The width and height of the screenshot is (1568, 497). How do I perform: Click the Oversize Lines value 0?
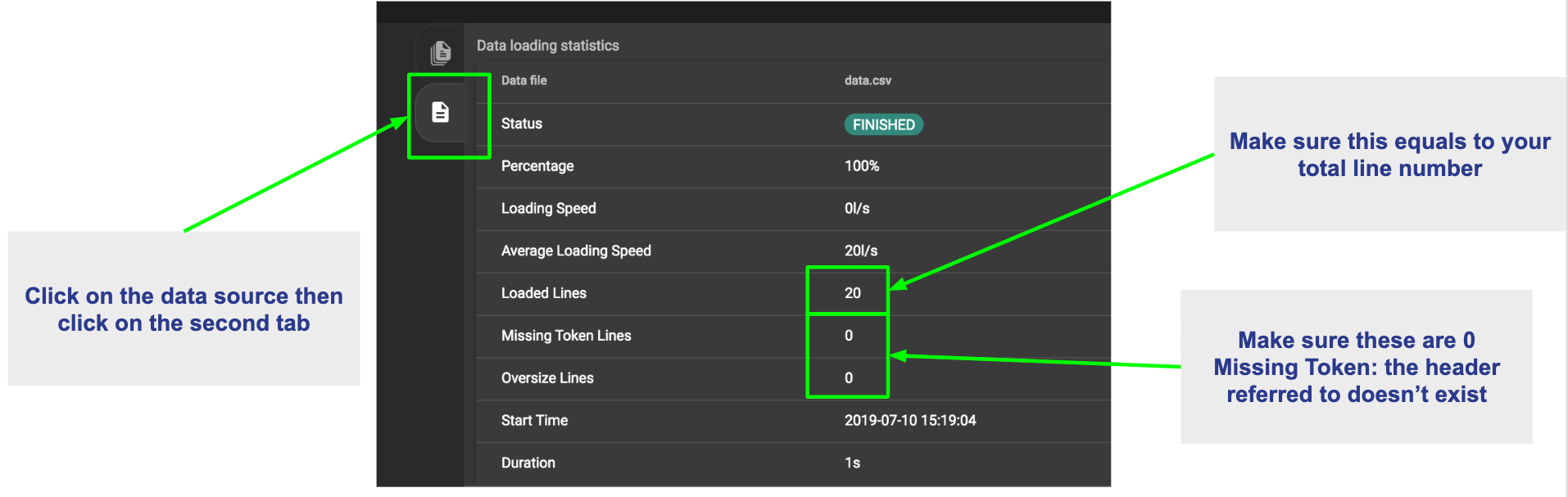(849, 378)
